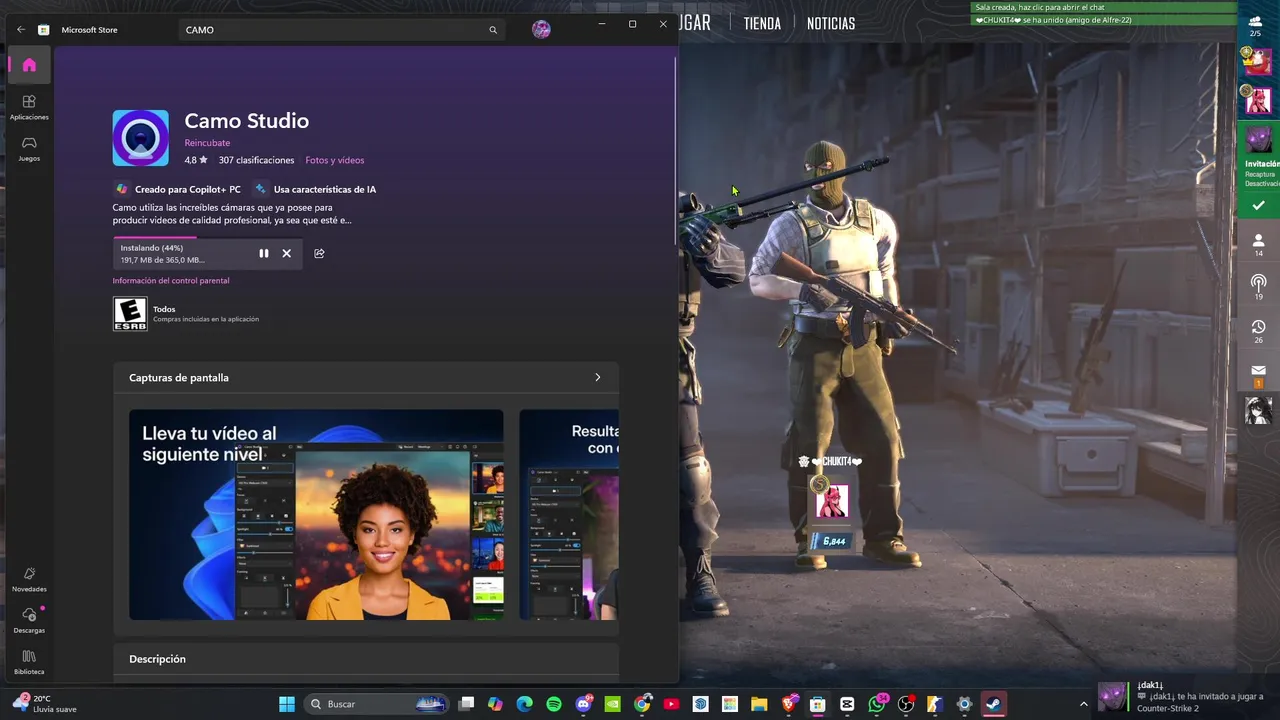Open the weather widget showing 20°C
This screenshot has width=1280, height=720.
44,704
